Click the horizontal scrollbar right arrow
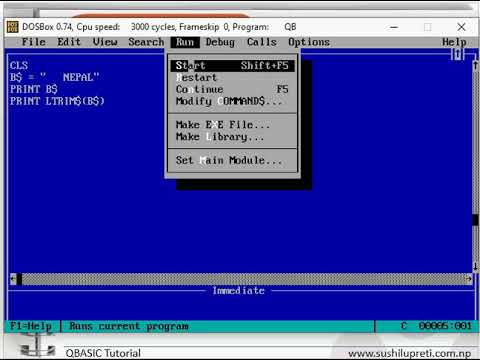Screen dimensions: 480x360 [469, 279]
